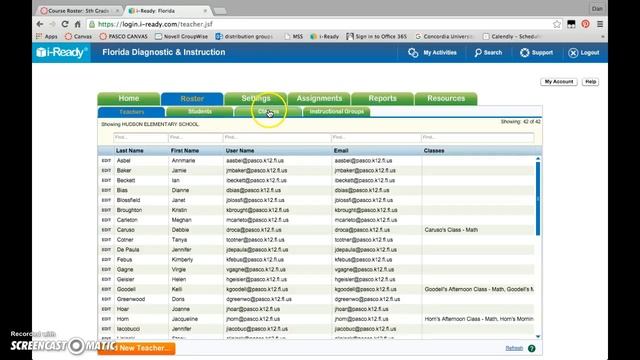Viewport: 640px width, 360px height.
Task: Sort by the Last Name column header
Action: [x=129, y=151]
